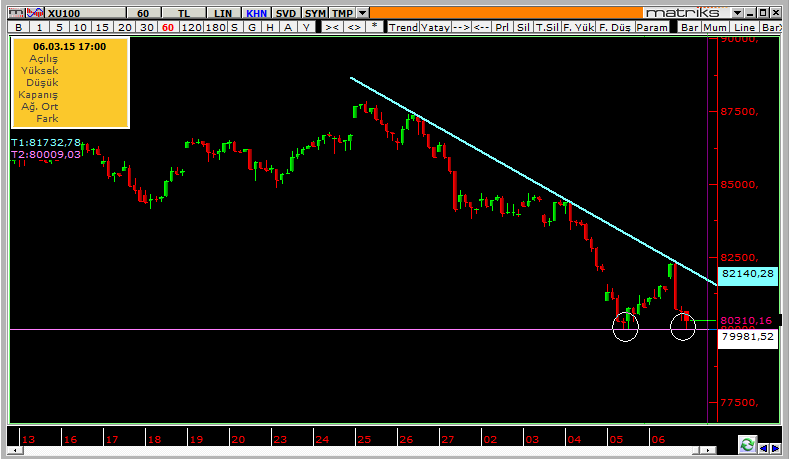Toggle the KHN option in header
The image size is (789, 459).
[x=257, y=13]
